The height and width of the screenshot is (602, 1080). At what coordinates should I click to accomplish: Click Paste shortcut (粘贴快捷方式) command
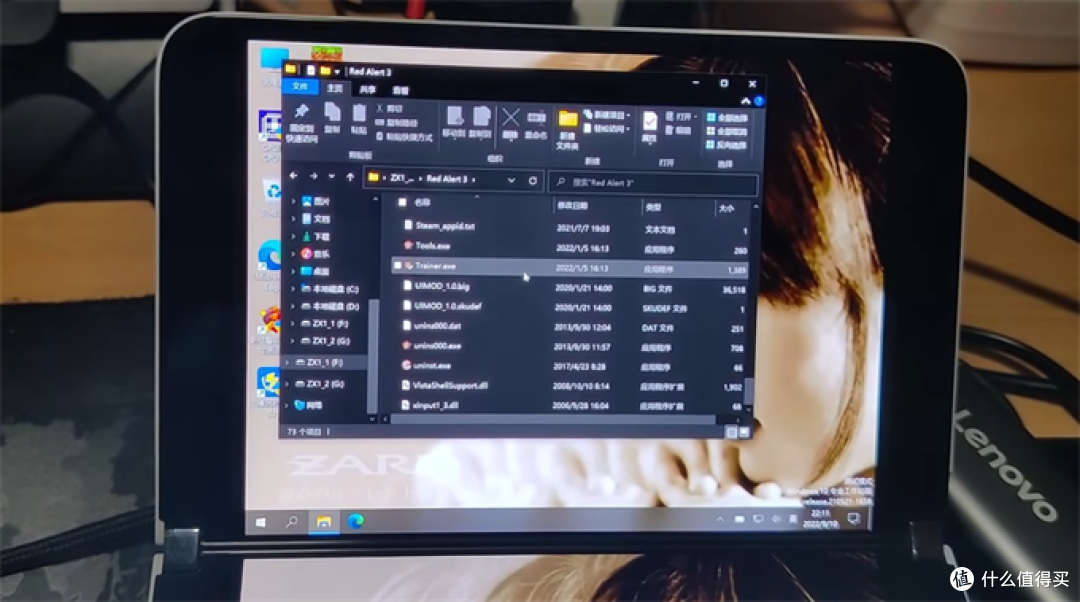[x=404, y=137]
